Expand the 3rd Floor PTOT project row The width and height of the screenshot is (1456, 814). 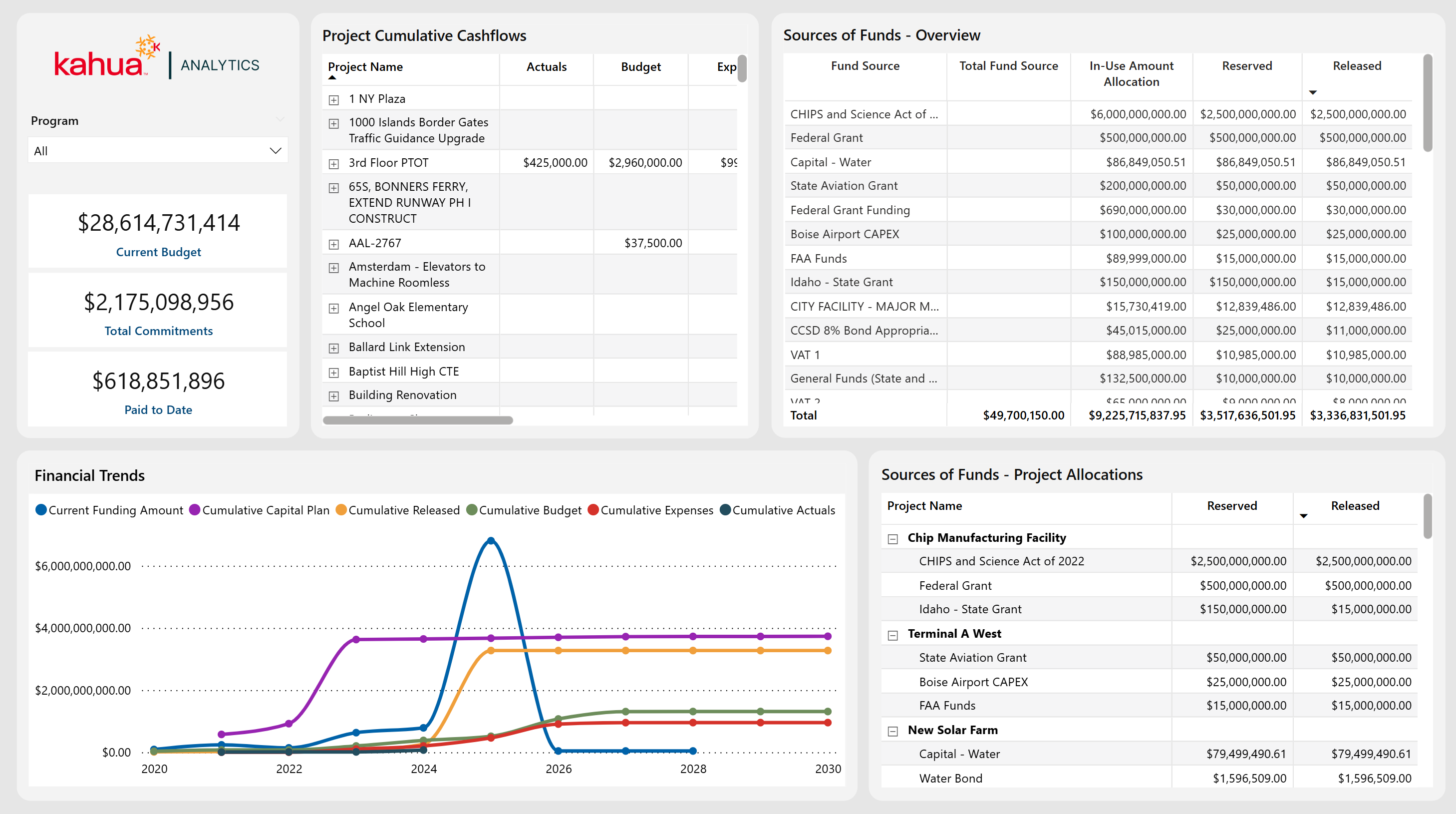[334, 164]
